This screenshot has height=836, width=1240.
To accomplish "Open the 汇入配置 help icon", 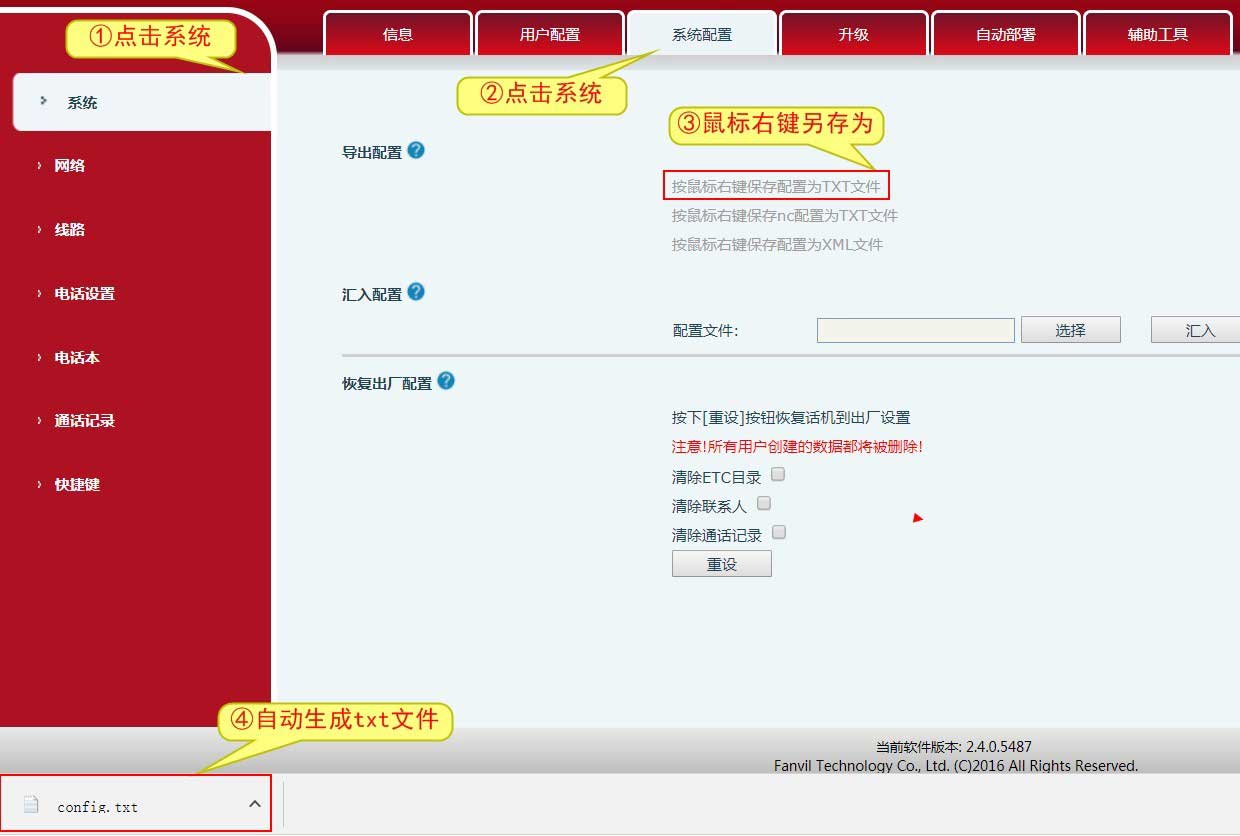I will tap(415, 292).
